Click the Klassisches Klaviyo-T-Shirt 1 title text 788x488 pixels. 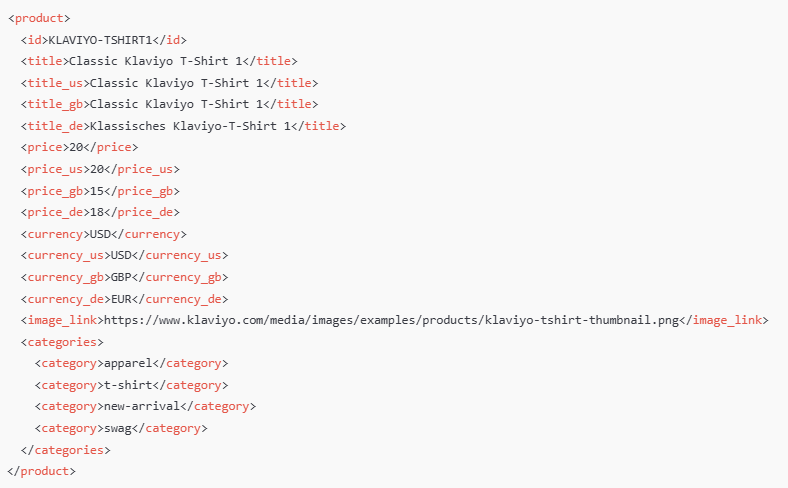coord(190,126)
